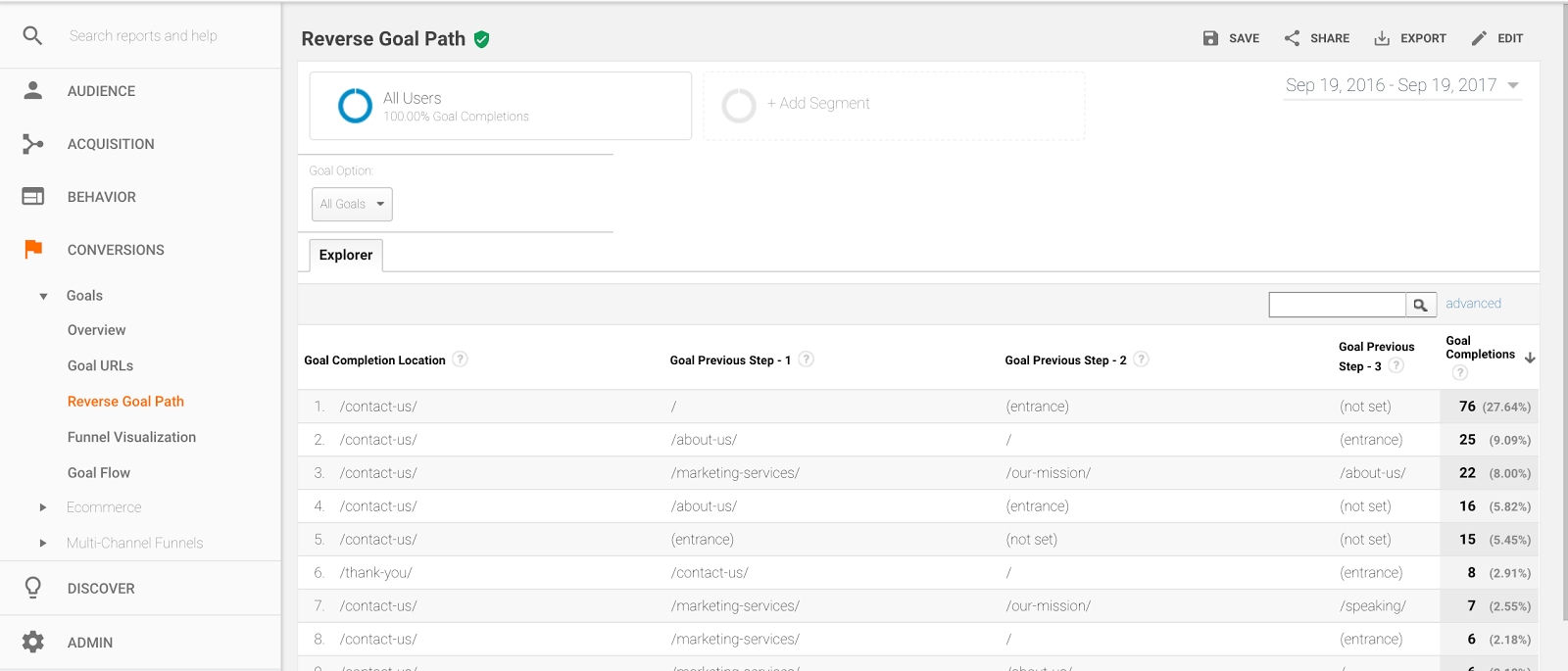Click the Discover lightbulb icon
The width and height of the screenshot is (1568, 671).
pos(32,588)
